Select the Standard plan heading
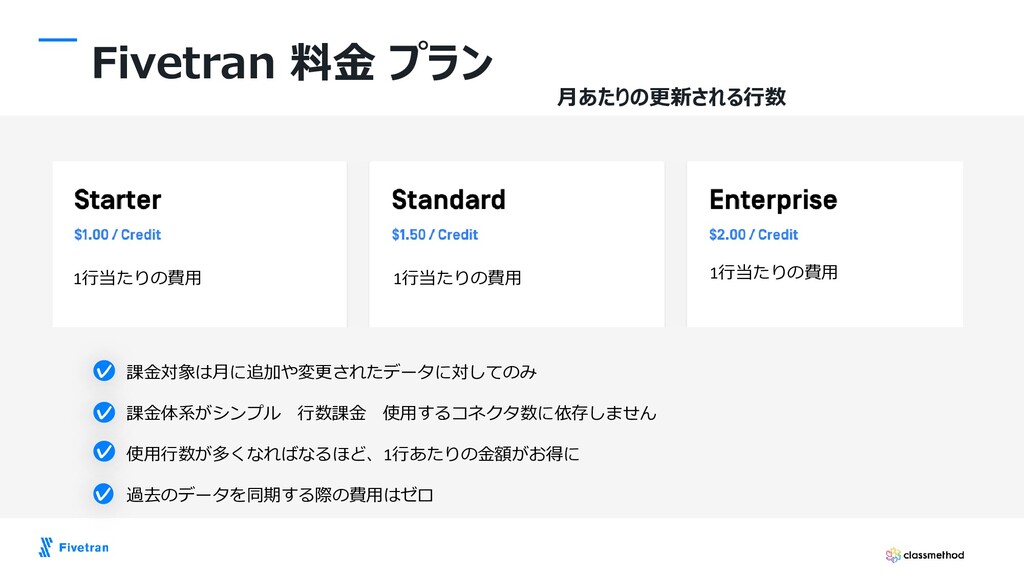 tap(449, 200)
